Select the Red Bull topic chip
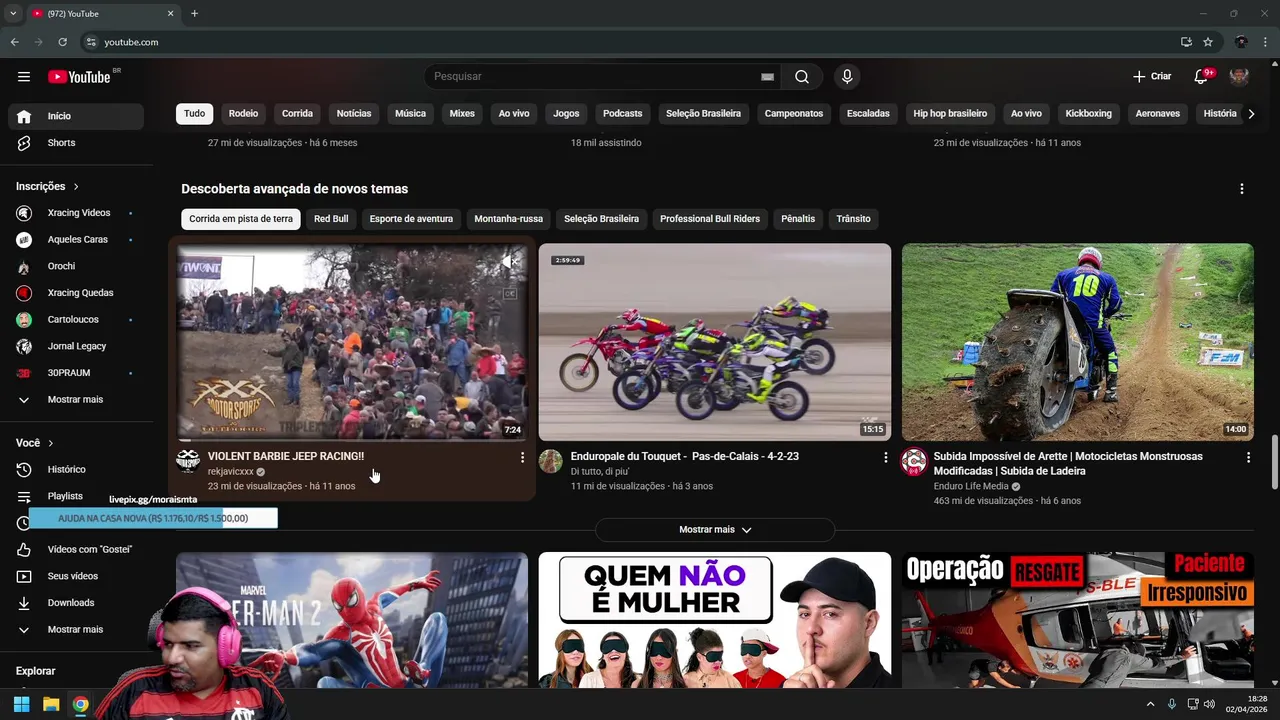This screenshot has width=1280, height=720. click(x=331, y=219)
